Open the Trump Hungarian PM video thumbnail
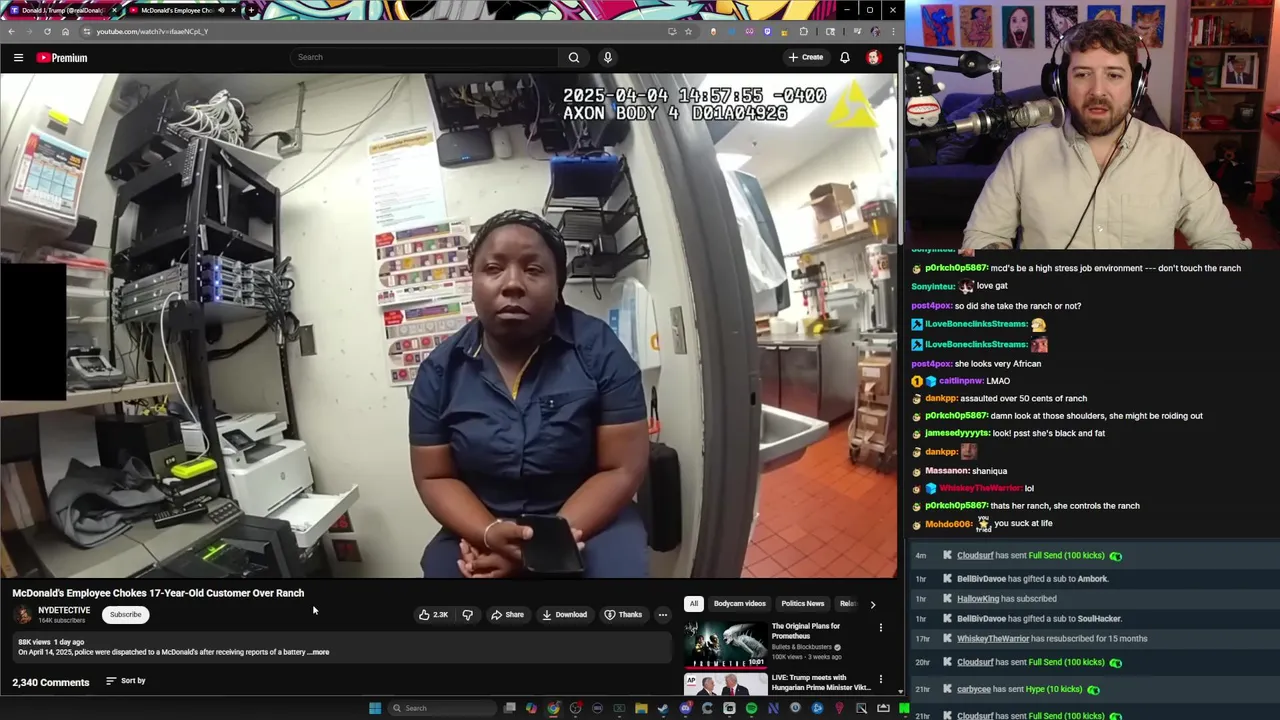Viewport: 1280px width, 720px height. point(725,684)
